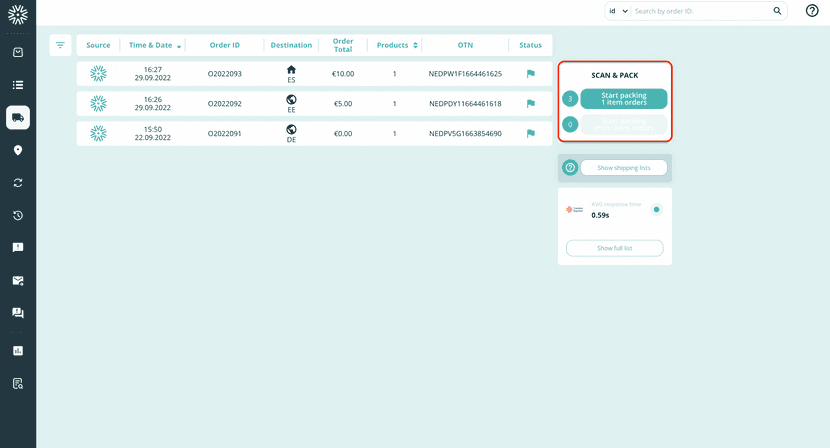Click the Search by order ID field
Screen dimensions: 830x448
[700, 11]
